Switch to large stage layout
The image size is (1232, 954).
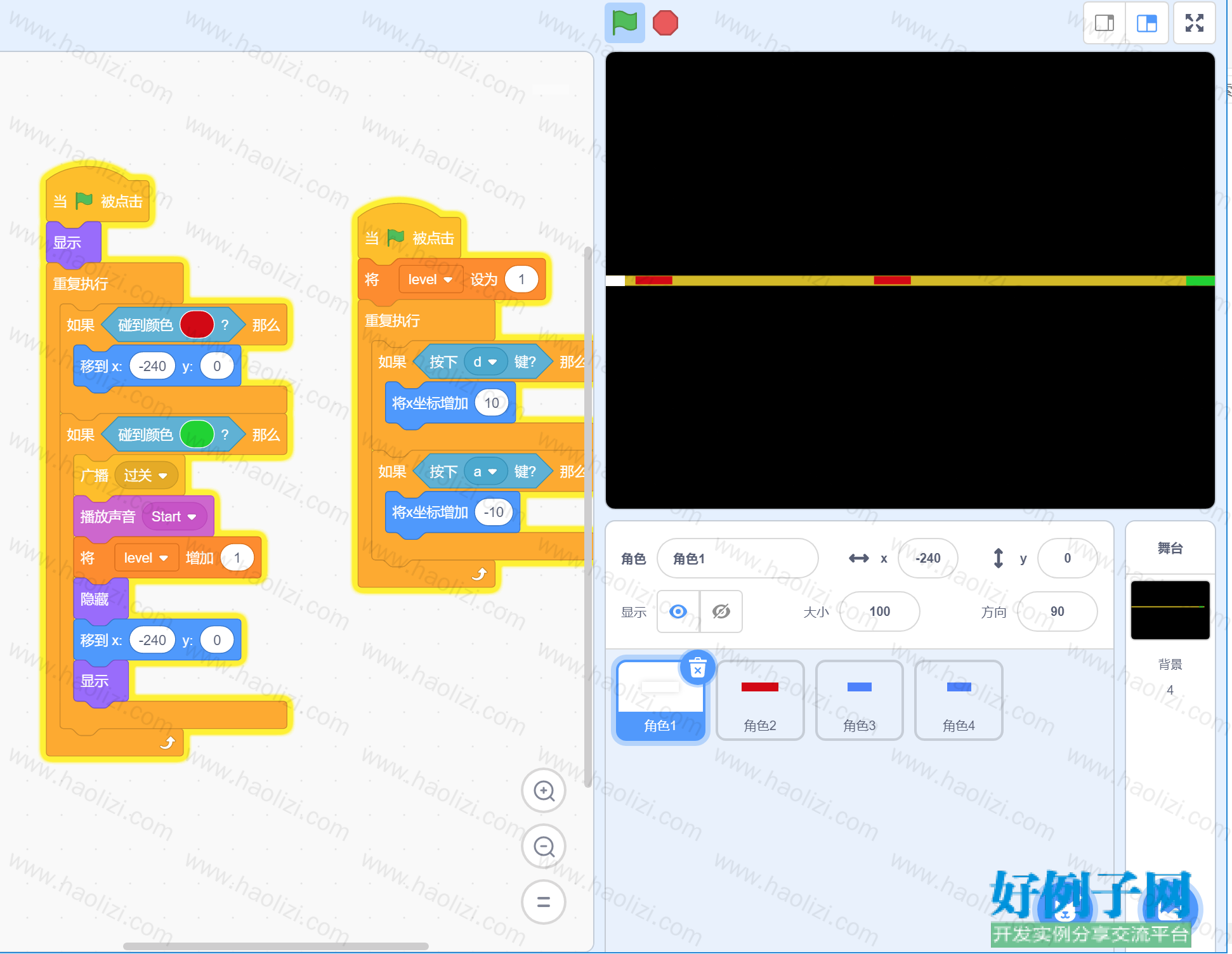pyautogui.click(x=1147, y=23)
